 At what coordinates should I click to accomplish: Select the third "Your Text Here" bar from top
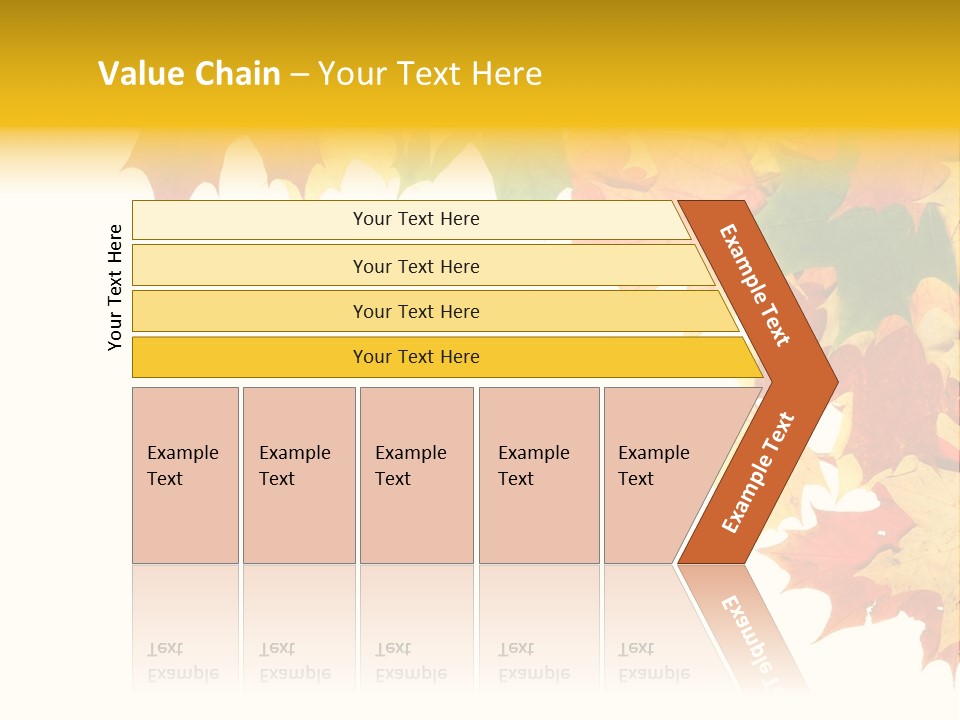416,311
